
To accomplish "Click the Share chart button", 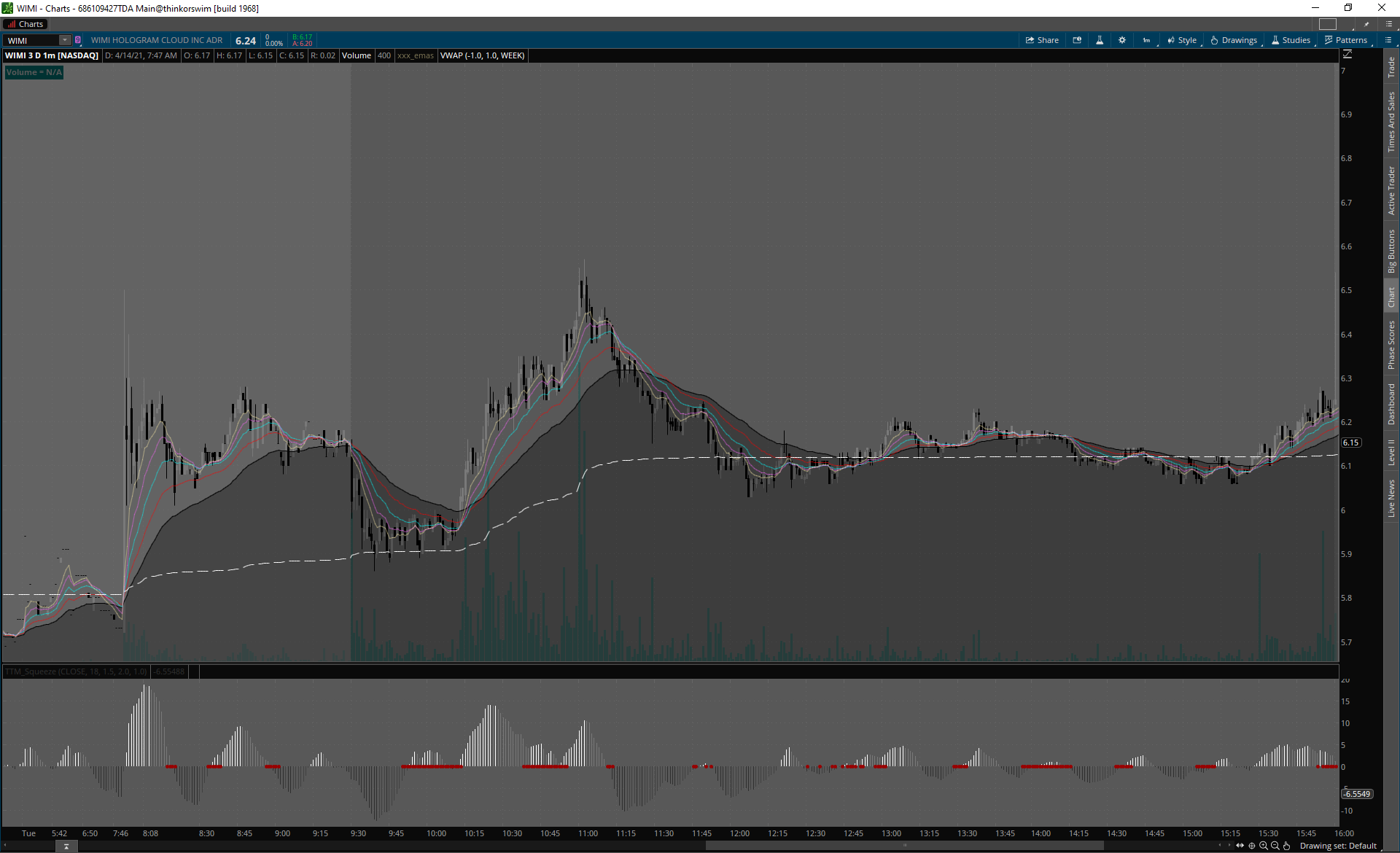I will pos(1042,40).
